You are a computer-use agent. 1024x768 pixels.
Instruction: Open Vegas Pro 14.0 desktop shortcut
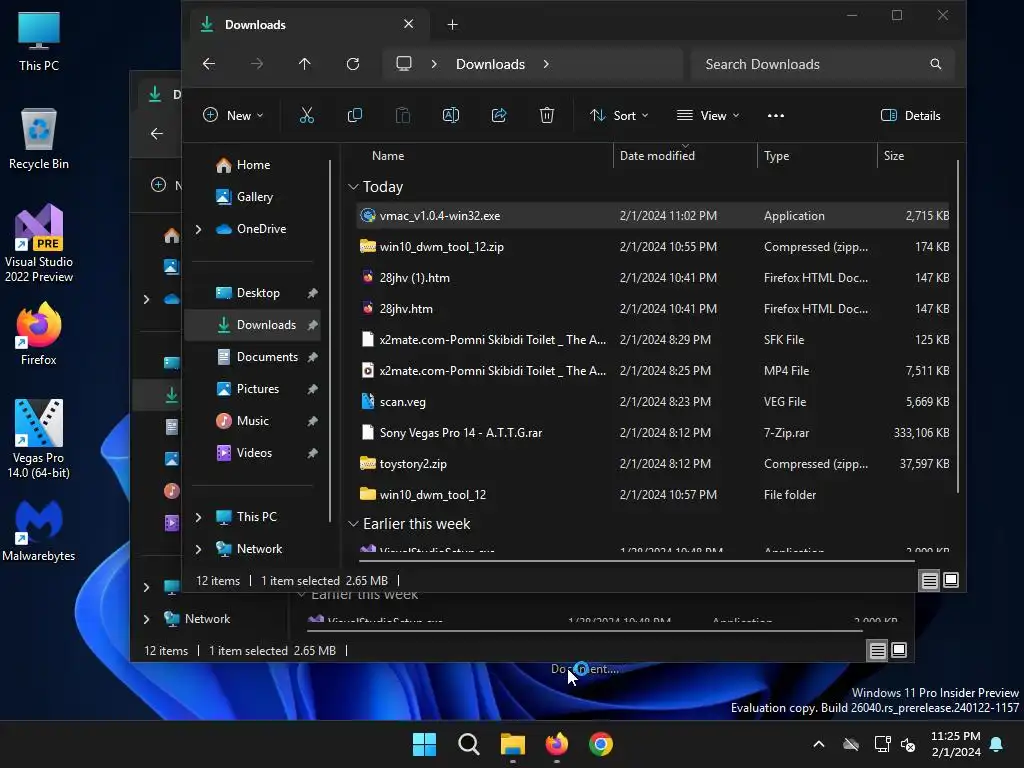point(39,439)
